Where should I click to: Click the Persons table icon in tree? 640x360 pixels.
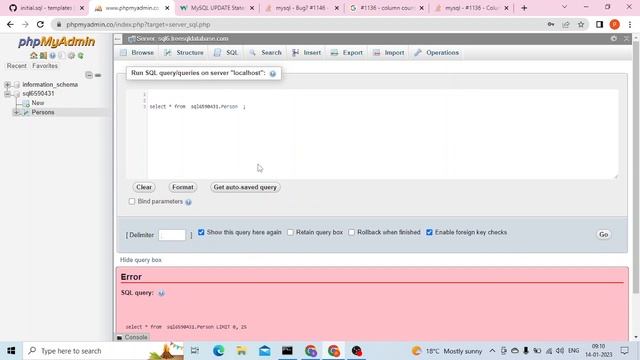(x=26, y=112)
